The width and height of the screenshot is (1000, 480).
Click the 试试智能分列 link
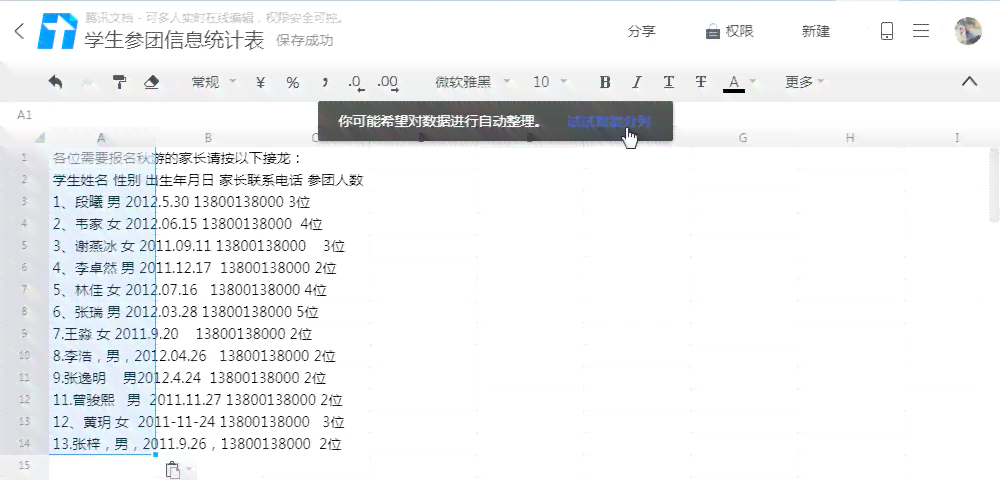[609, 121]
